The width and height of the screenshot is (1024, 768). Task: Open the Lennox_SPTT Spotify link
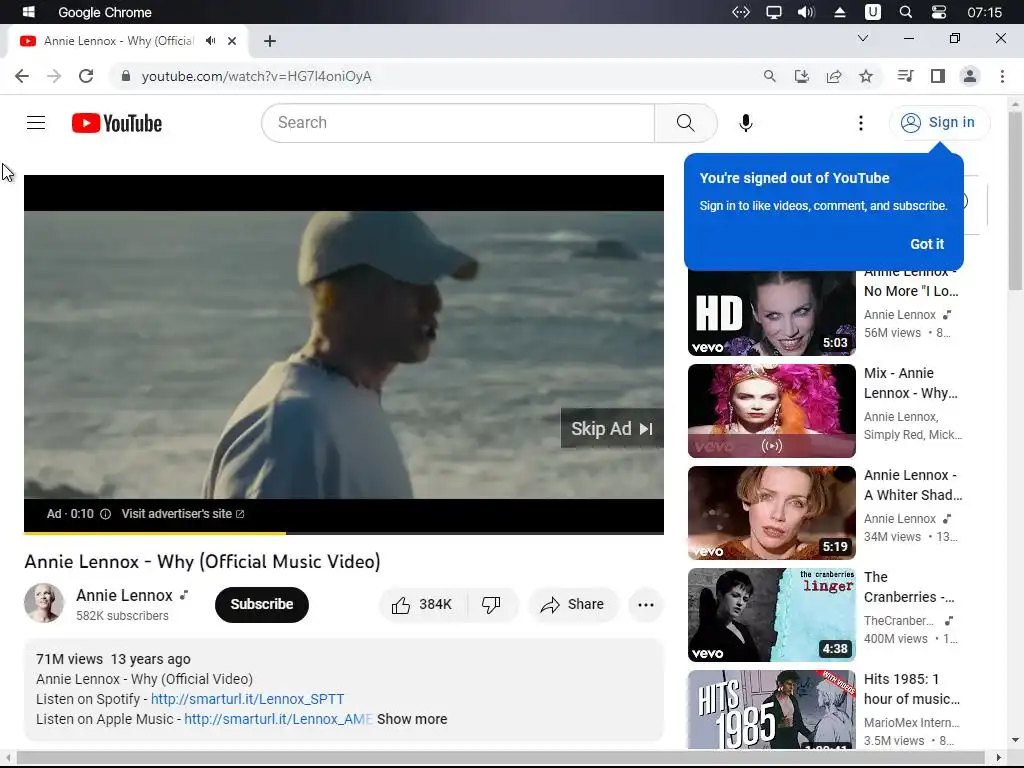[x=248, y=699]
